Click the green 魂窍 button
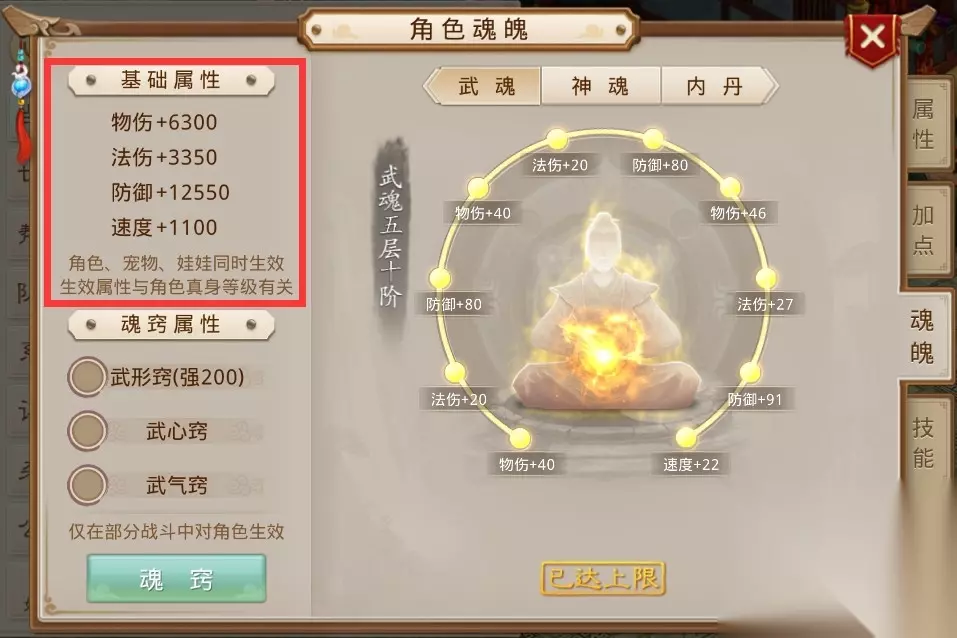The height and width of the screenshot is (638, 957). (x=176, y=579)
